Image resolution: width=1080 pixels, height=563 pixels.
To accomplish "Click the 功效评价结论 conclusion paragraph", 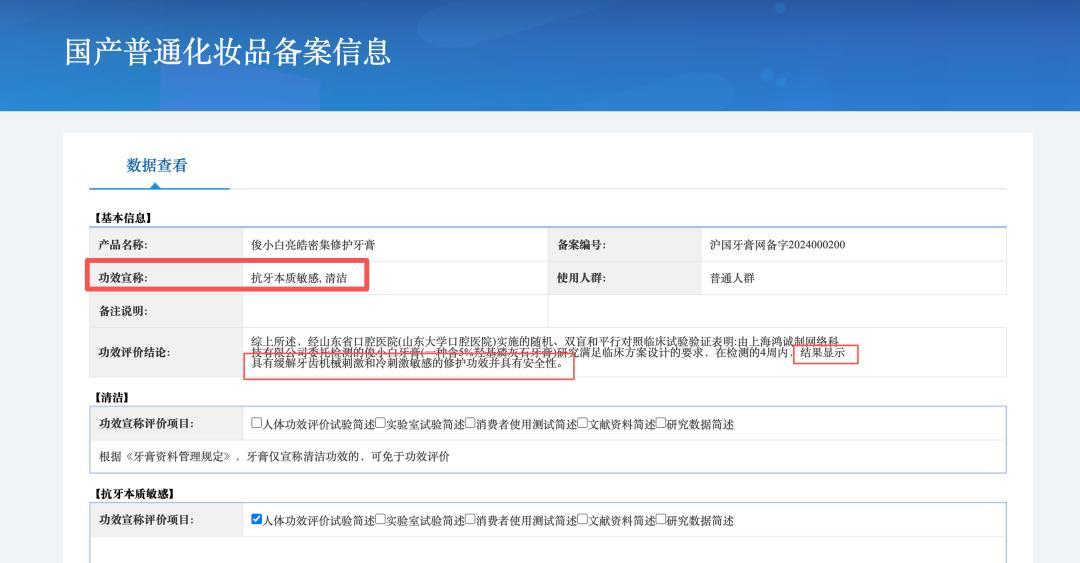I will [x=545, y=352].
